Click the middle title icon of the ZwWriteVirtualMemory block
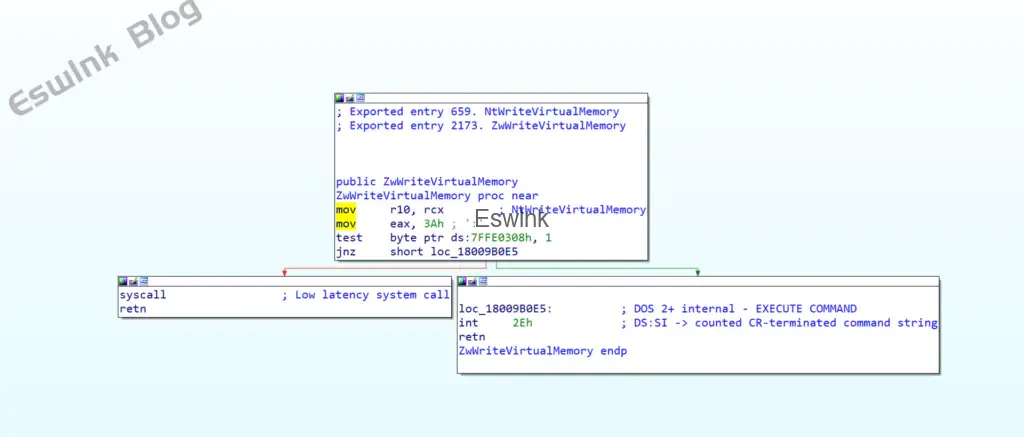1024x437 pixels. click(350, 99)
